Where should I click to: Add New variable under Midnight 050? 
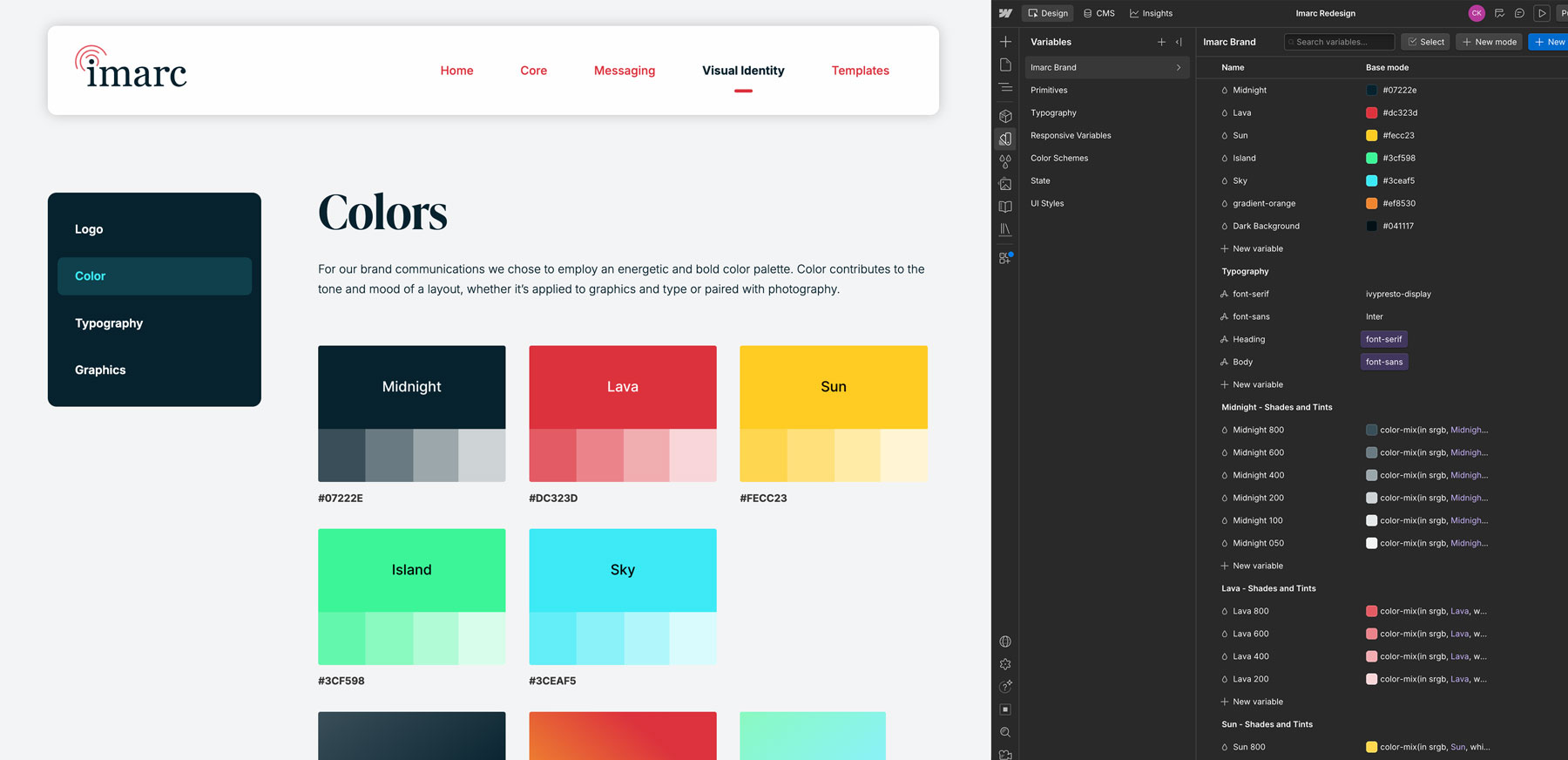[x=1252, y=566]
